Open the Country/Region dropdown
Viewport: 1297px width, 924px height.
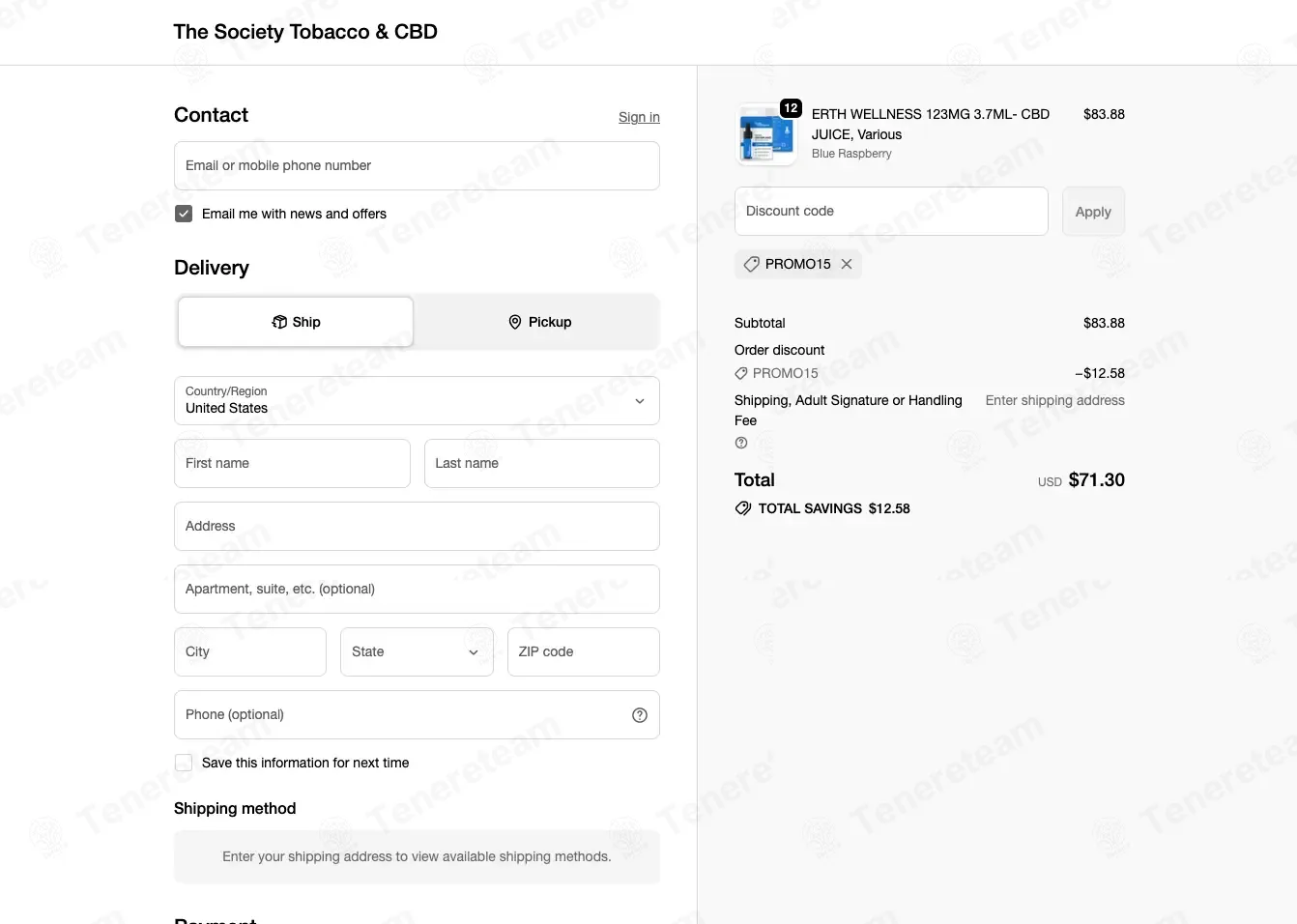coord(417,401)
